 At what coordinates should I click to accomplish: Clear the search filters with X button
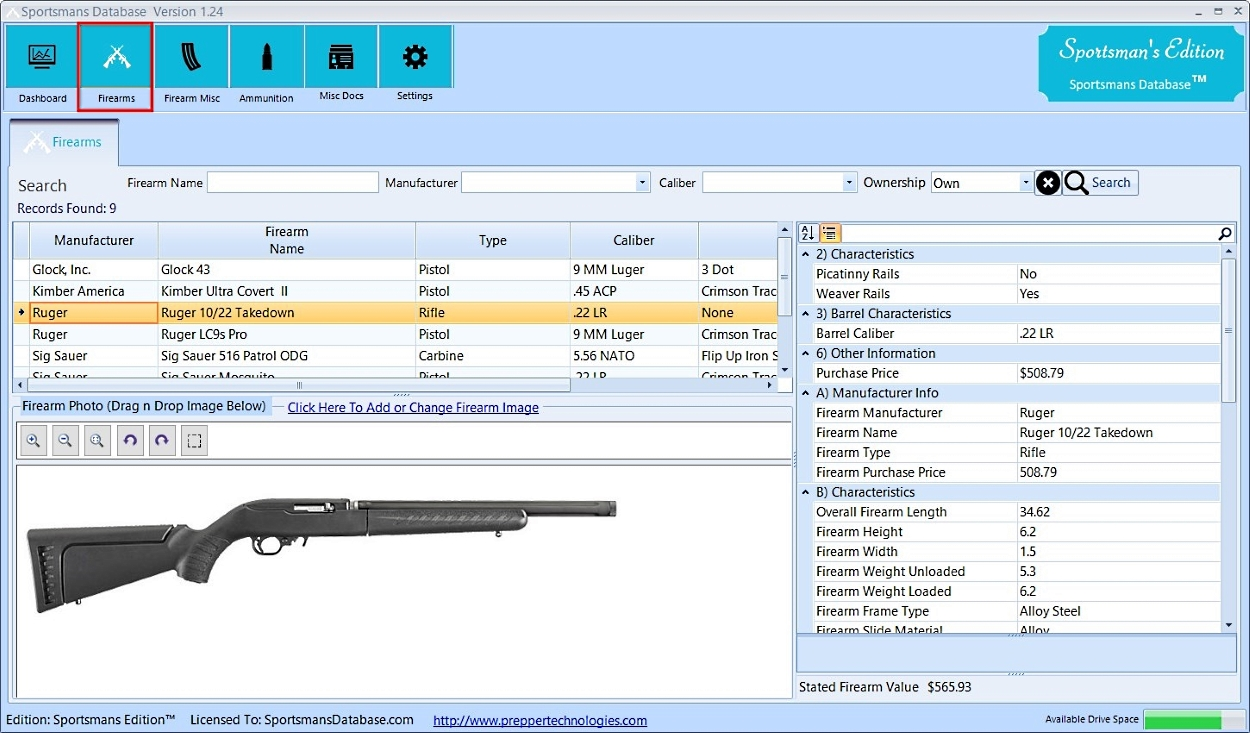click(x=1047, y=183)
